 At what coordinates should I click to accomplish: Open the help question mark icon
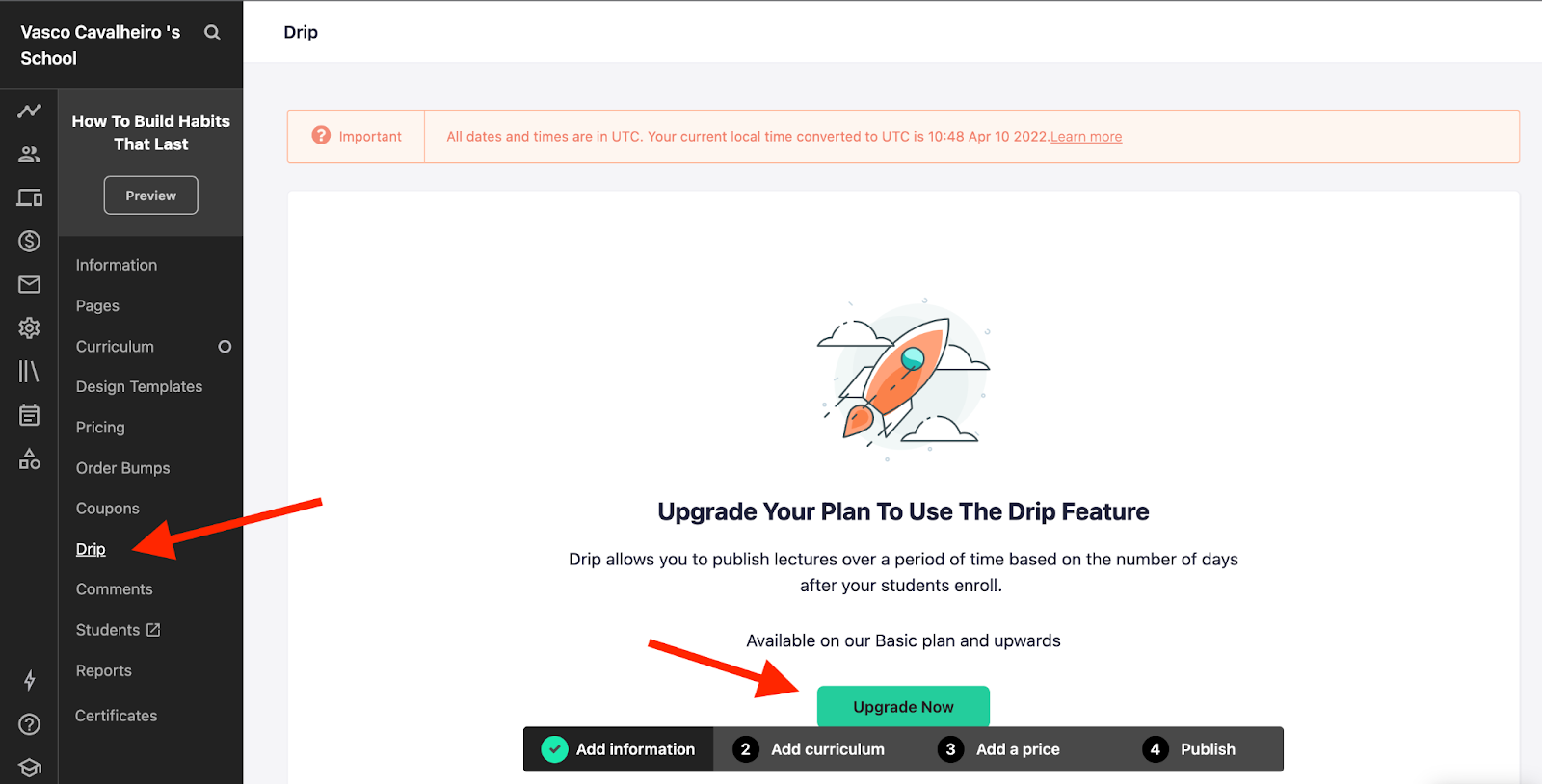(x=29, y=724)
